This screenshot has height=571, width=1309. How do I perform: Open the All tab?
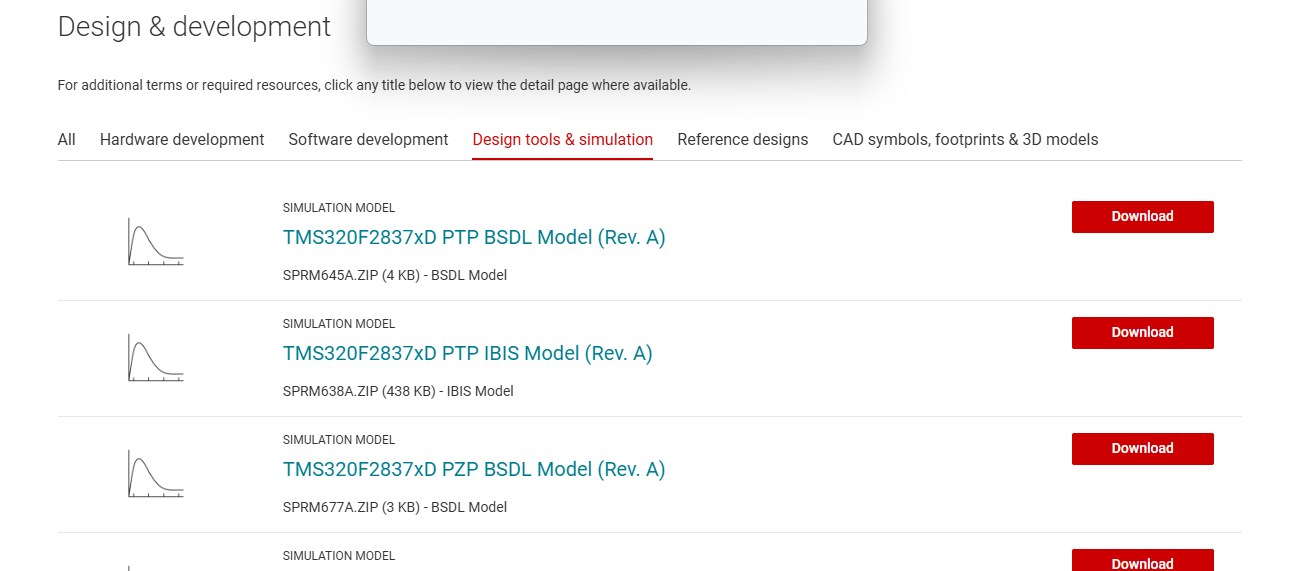click(x=66, y=140)
